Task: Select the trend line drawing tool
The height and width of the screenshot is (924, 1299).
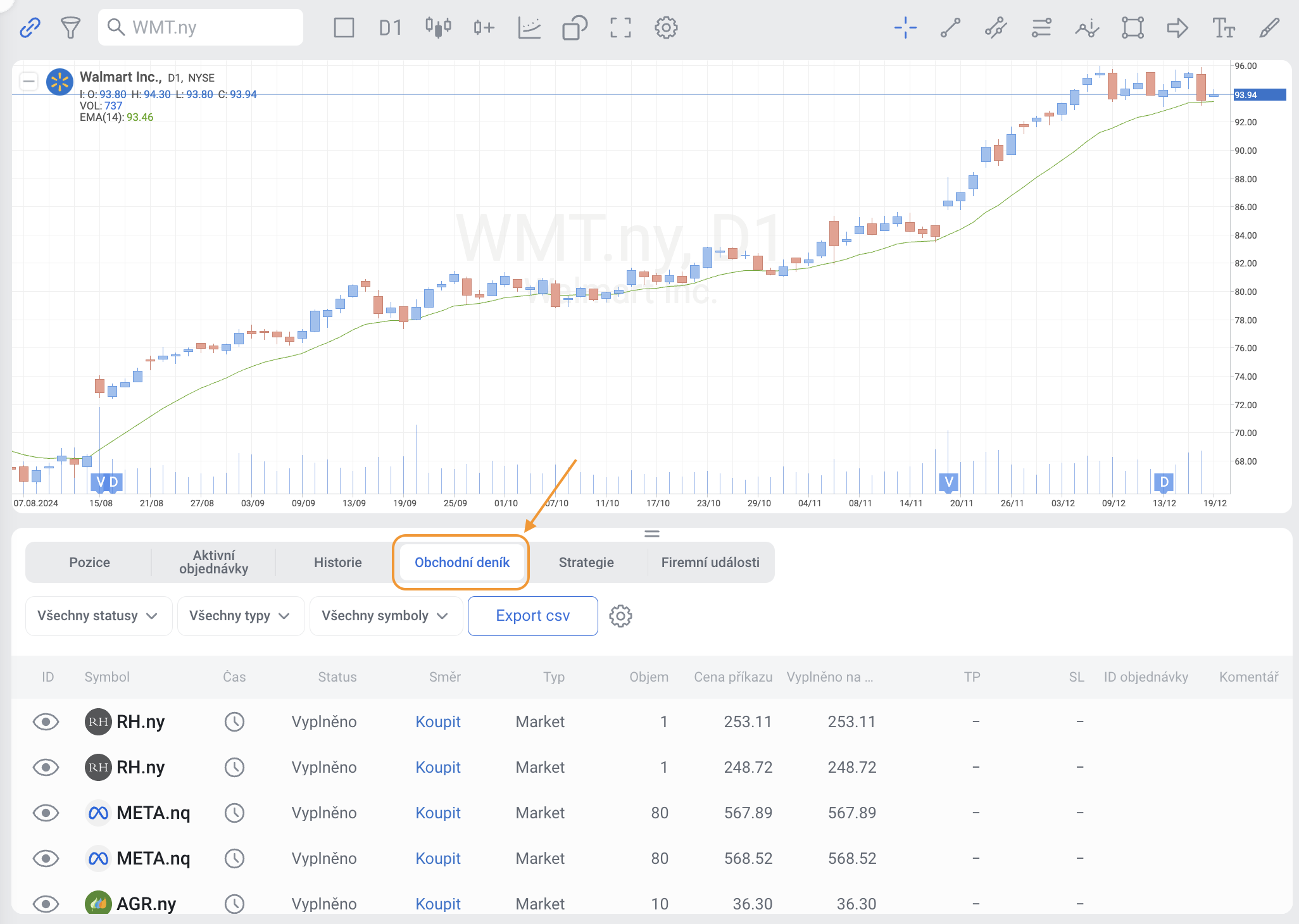Action: (950, 27)
